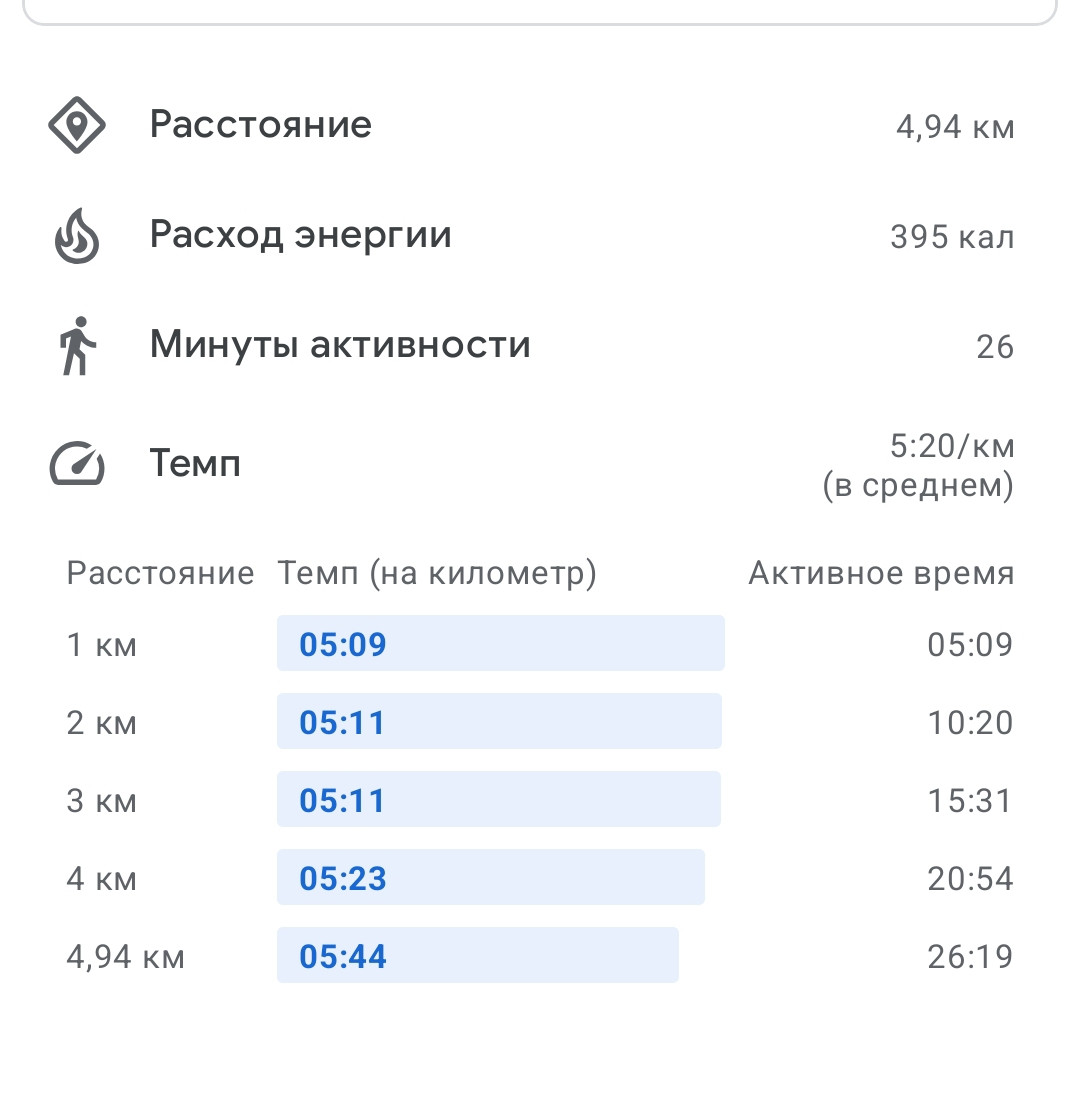1080x1115 pixels.
Task: Select the 05:23 pace bar for 4 км
Action: (x=491, y=877)
